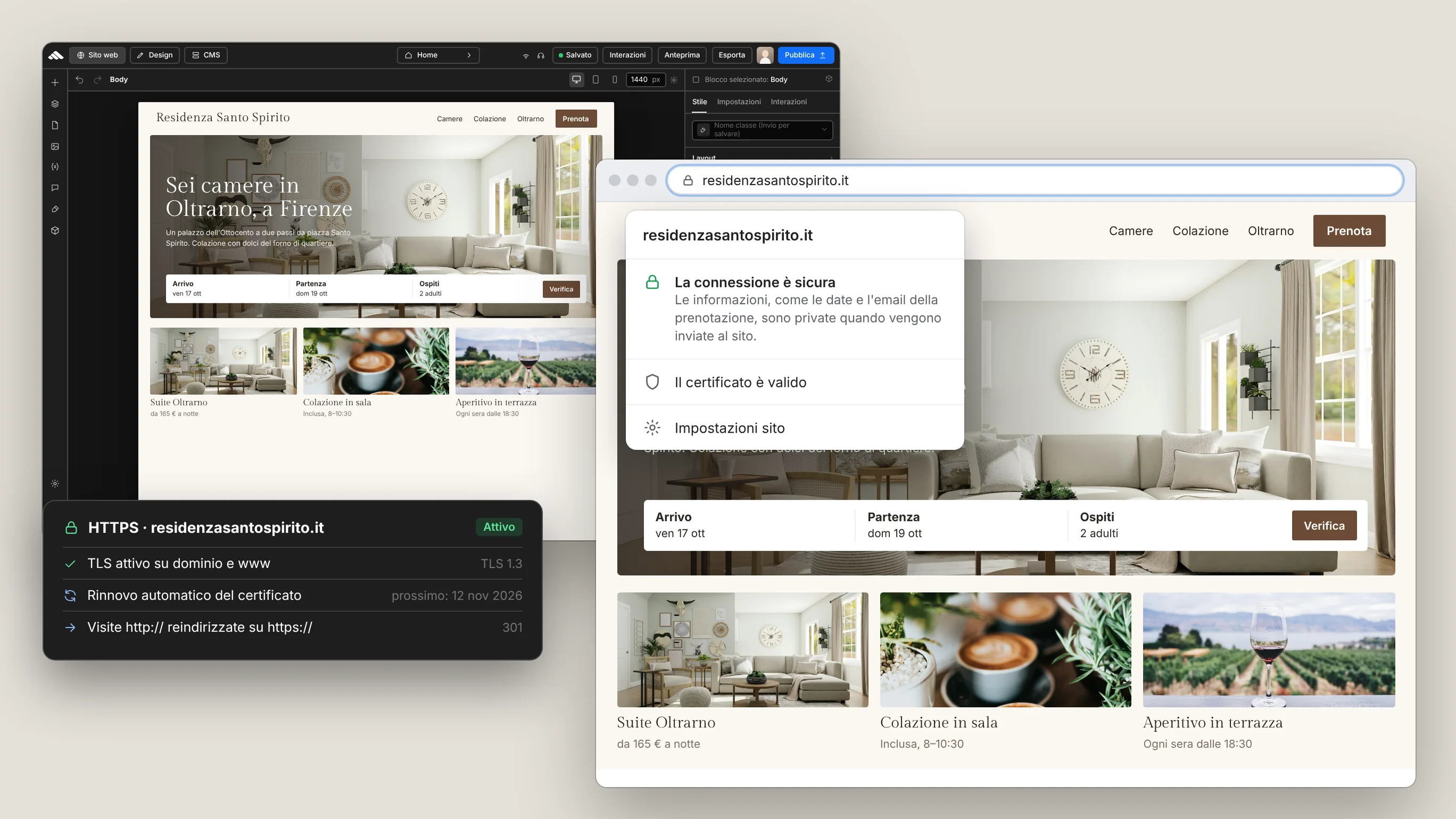Screen dimensions: 1456x819
Task: Switch canvas to tablet breakpoint
Action: coord(595,80)
